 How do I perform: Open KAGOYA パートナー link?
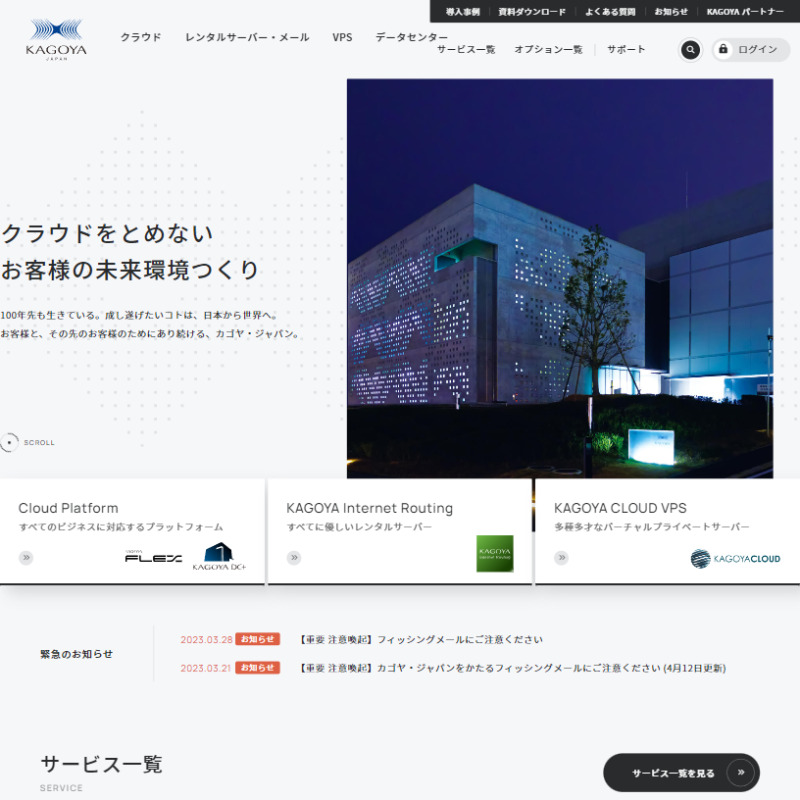pos(745,12)
